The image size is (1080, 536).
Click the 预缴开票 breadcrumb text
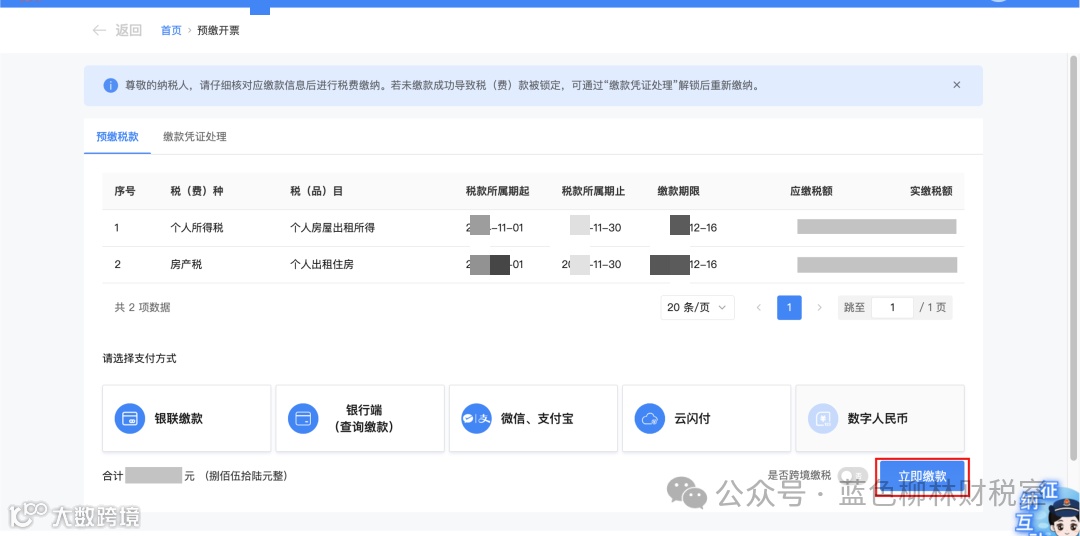tap(218, 30)
